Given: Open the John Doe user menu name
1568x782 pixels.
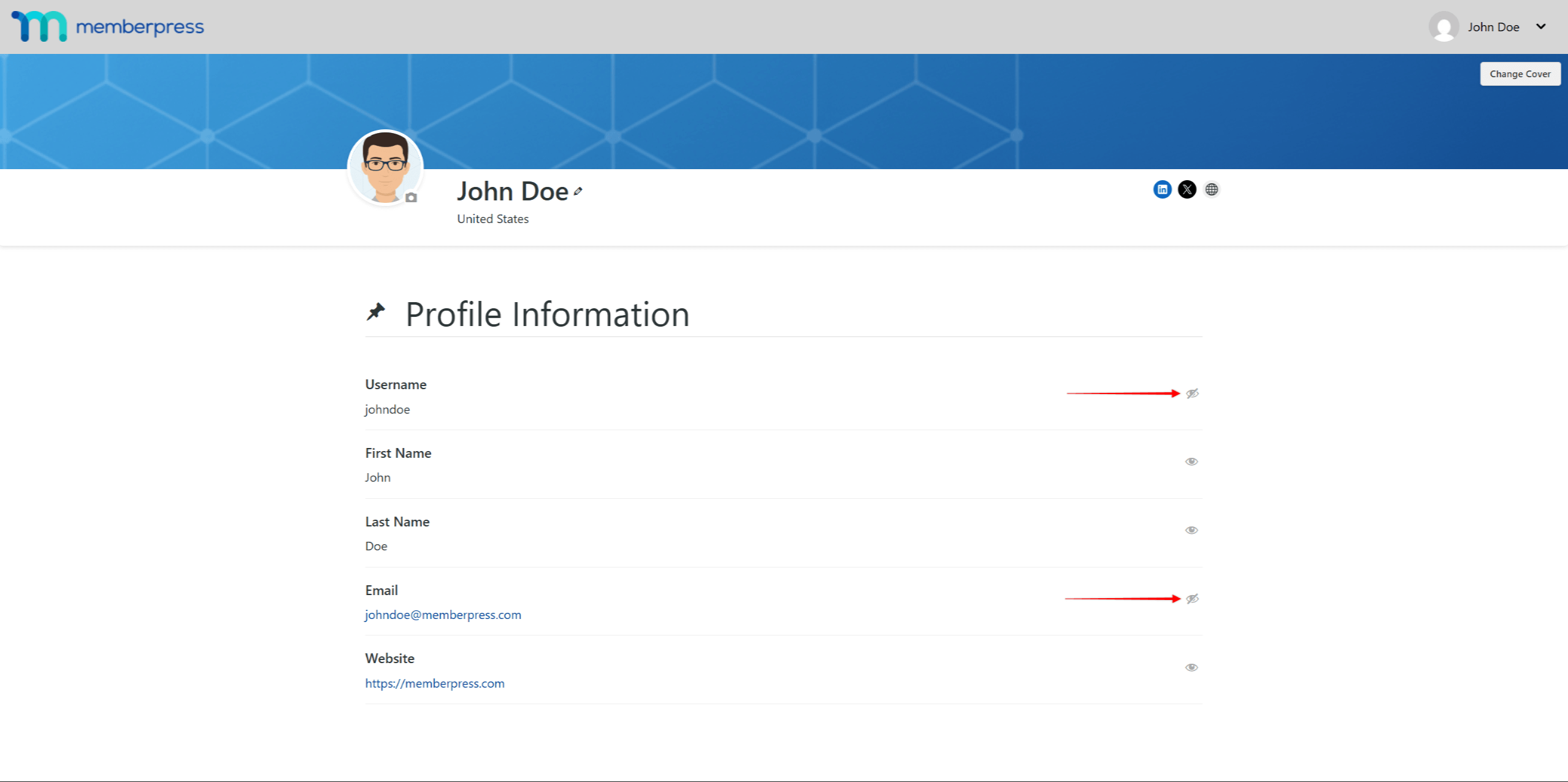Looking at the screenshot, I should (1493, 27).
